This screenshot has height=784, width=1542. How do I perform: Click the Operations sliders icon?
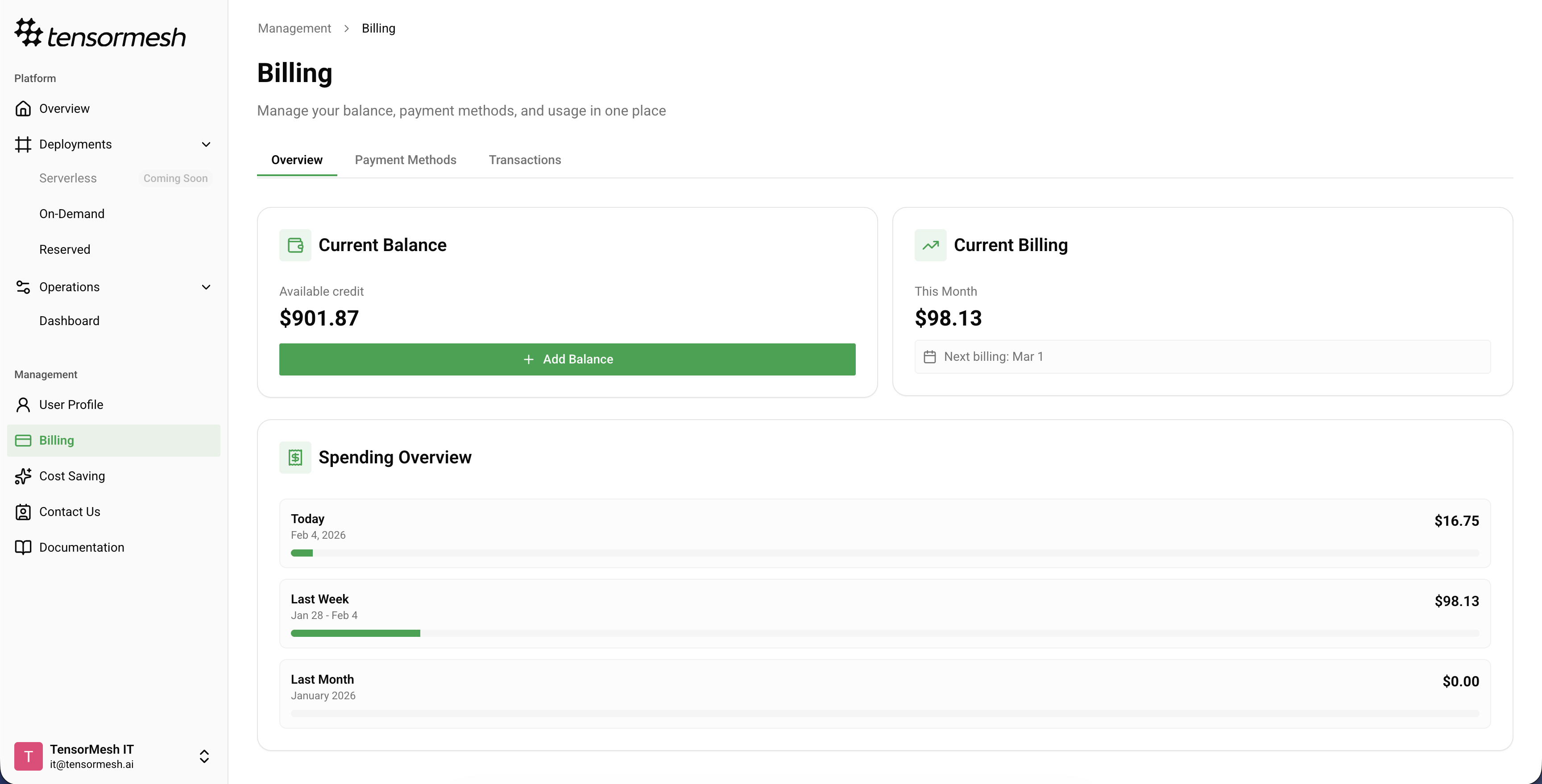tap(23, 287)
